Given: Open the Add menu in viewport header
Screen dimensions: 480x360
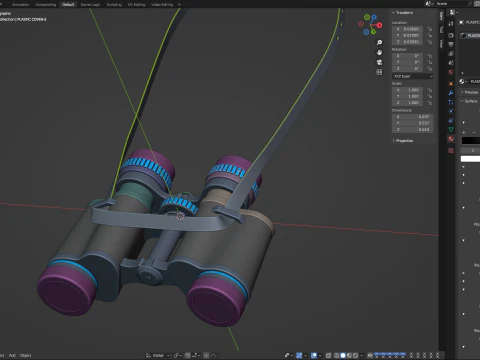Looking at the screenshot, I should pos(12,355).
